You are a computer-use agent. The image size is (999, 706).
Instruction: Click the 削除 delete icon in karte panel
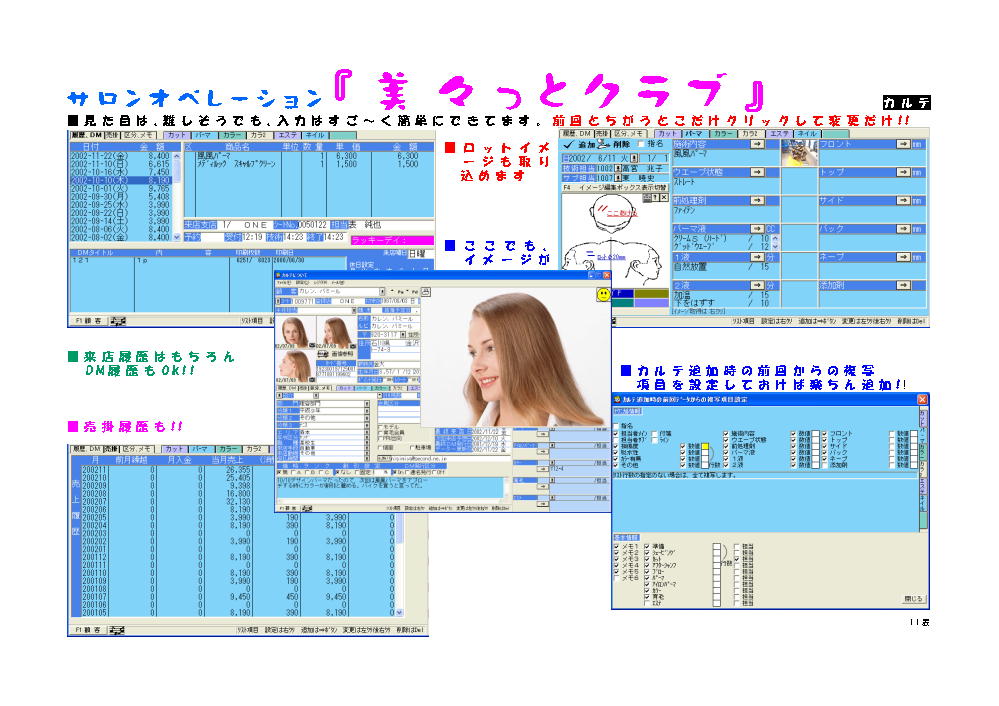click(x=604, y=145)
